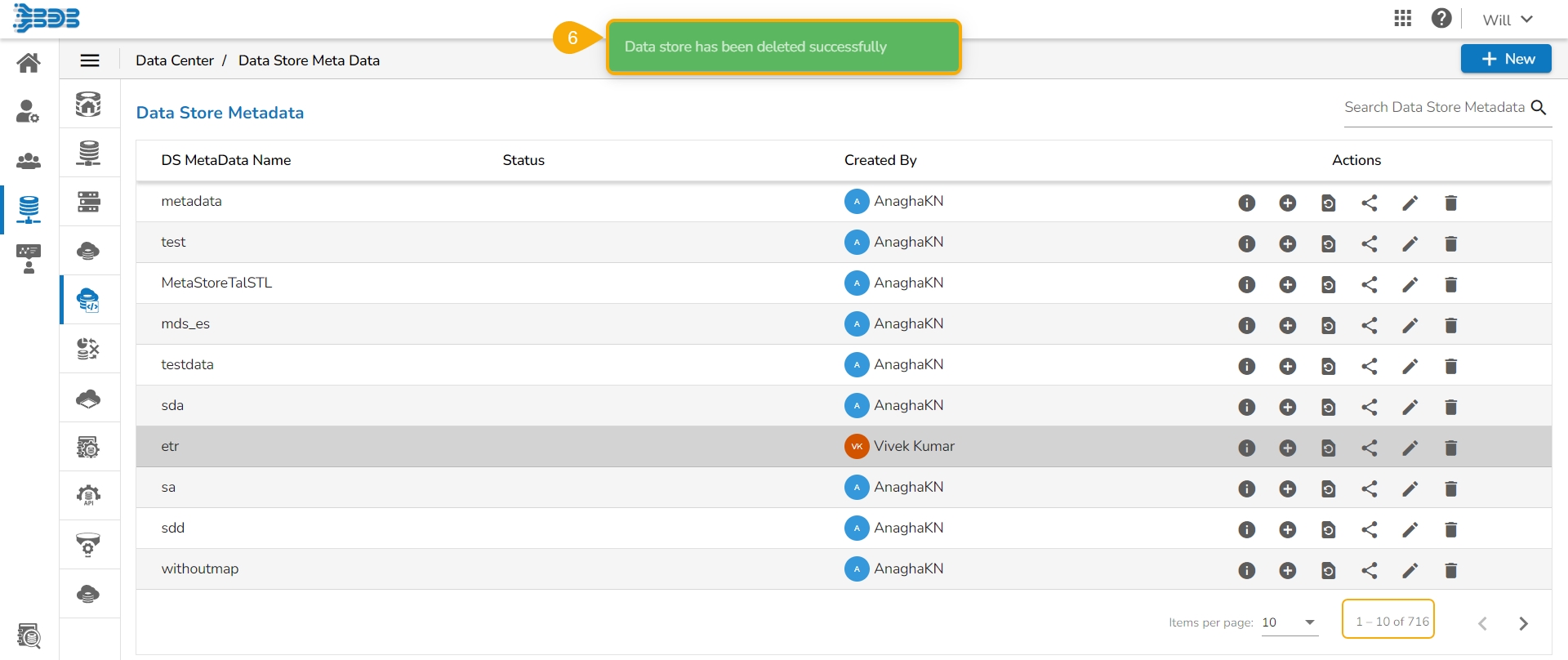Share the MetaStoreTalSTL data store
1568x660 pixels.
coord(1369,284)
